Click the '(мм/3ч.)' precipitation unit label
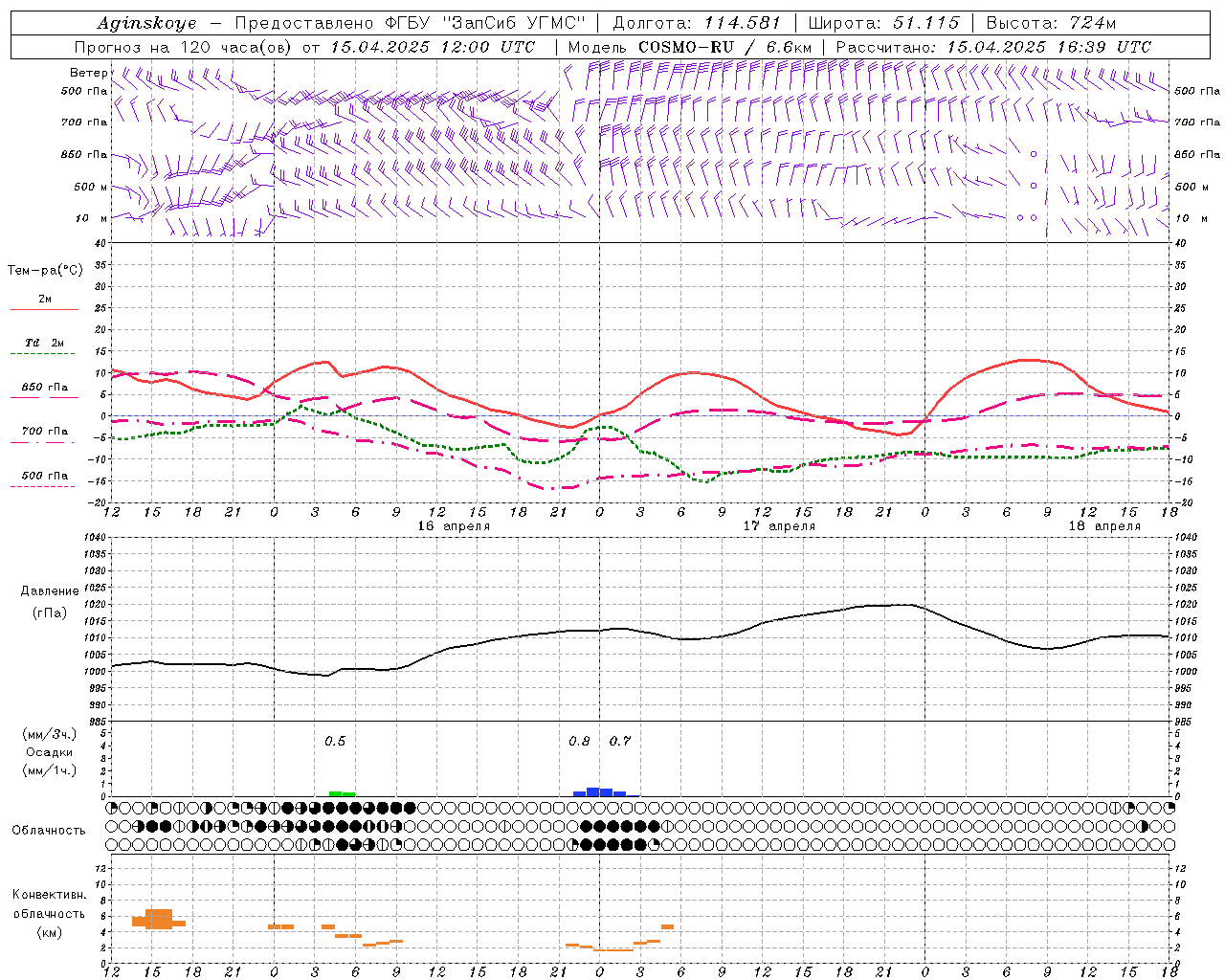 coord(50,734)
